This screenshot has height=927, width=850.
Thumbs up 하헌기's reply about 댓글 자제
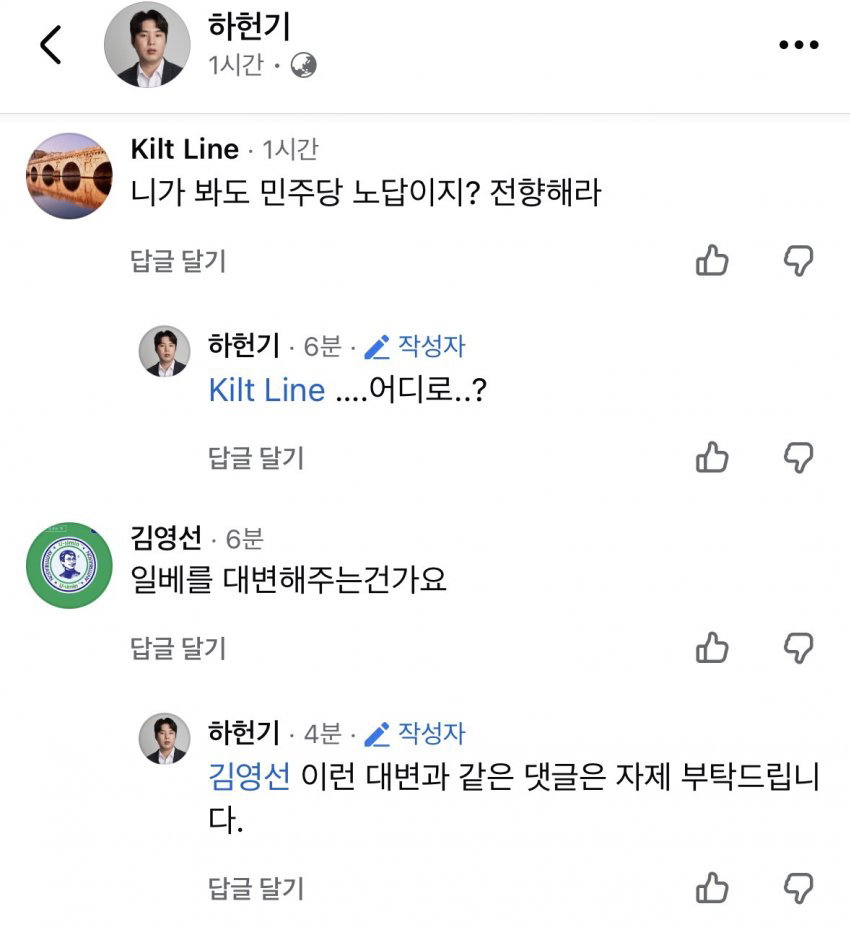pyautogui.click(x=712, y=887)
